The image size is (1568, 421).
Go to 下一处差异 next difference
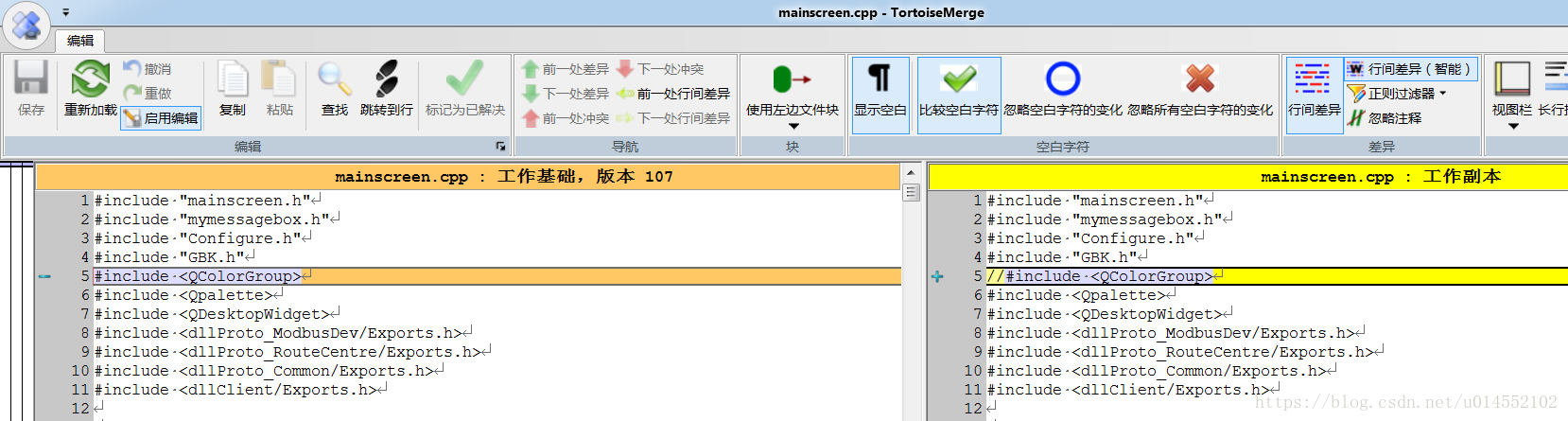pyautogui.click(x=566, y=94)
